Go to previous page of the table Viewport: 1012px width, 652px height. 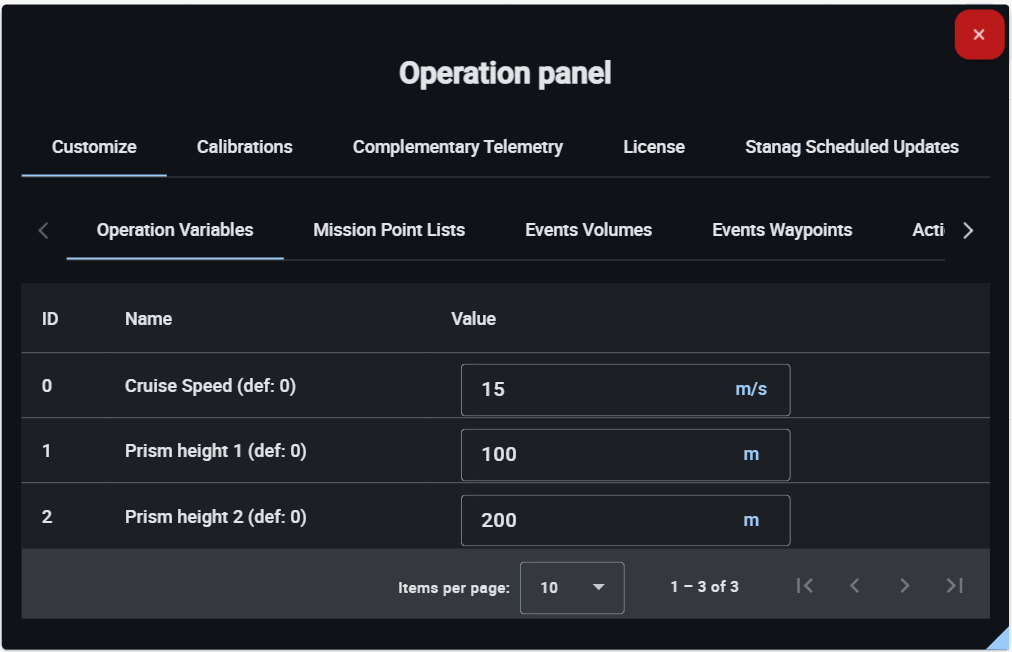coord(855,586)
